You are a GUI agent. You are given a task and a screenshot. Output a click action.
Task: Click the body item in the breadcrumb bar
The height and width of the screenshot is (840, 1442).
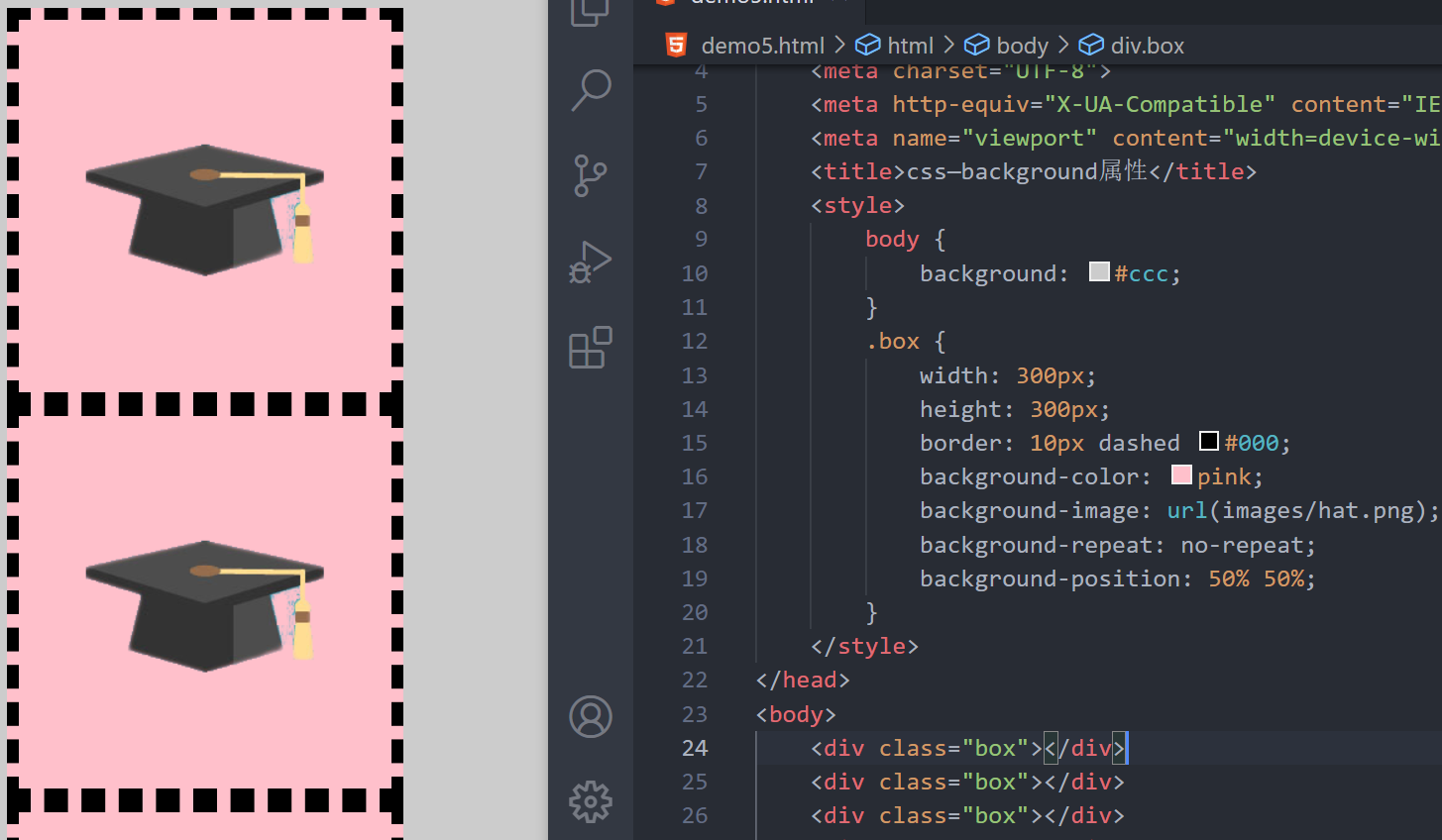(x=1021, y=45)
